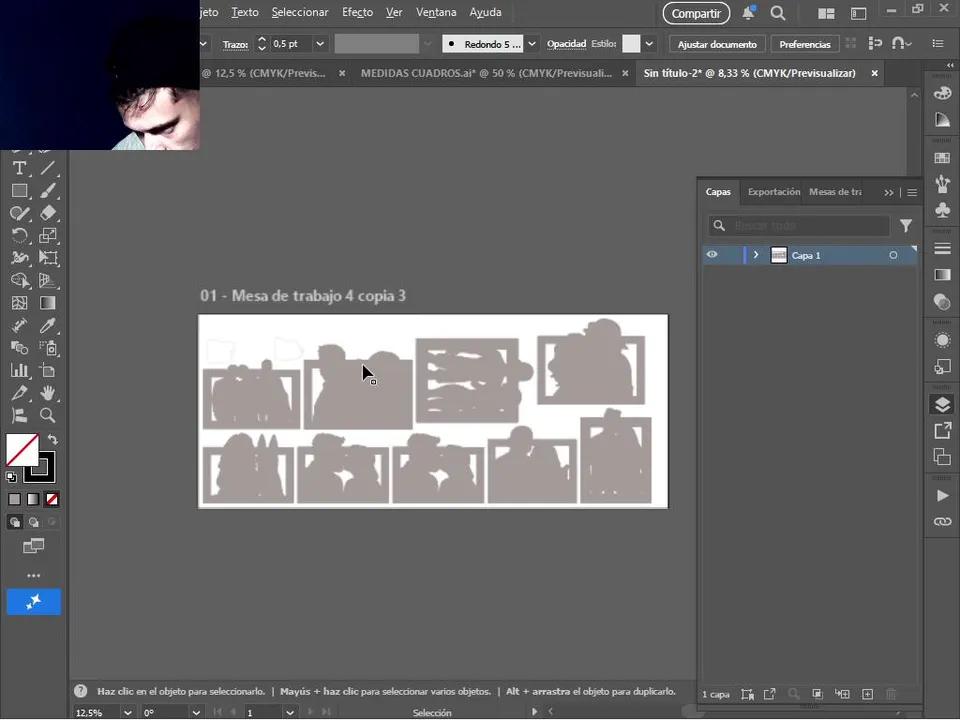Select the Type tool
The image size is (960, 720).
point(19,168)
